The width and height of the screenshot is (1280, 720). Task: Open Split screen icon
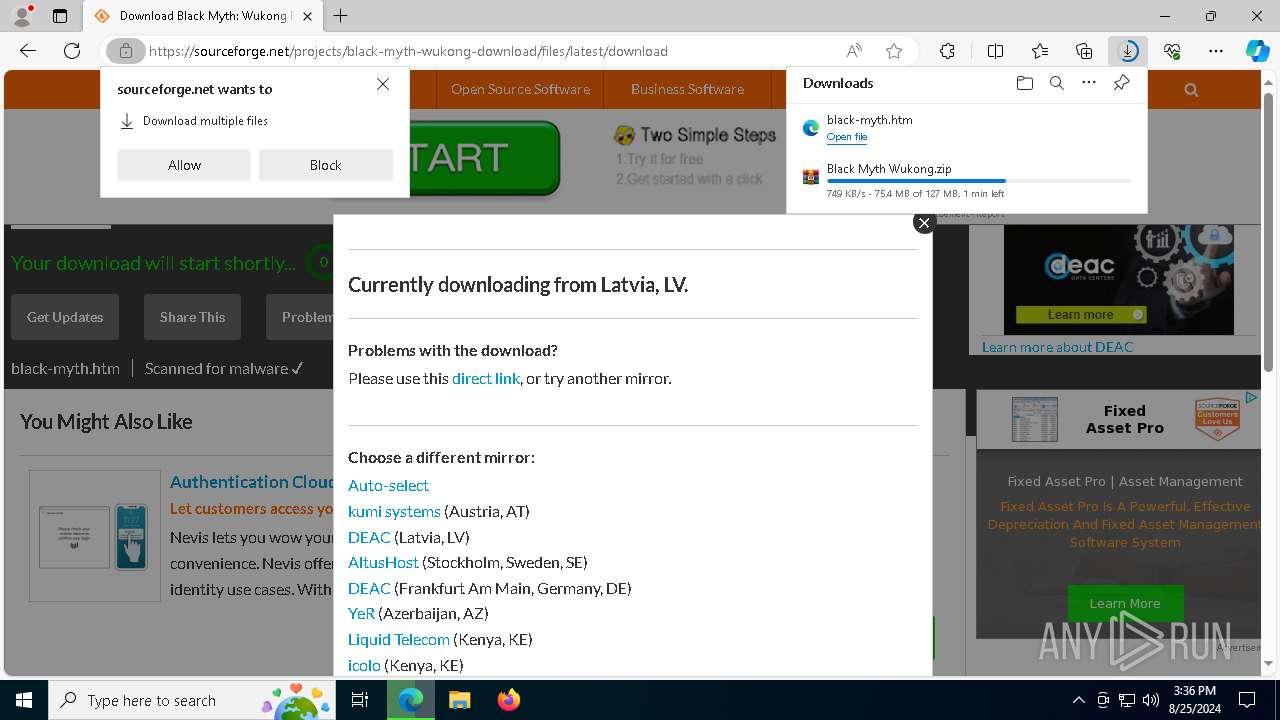coord(995,51)
